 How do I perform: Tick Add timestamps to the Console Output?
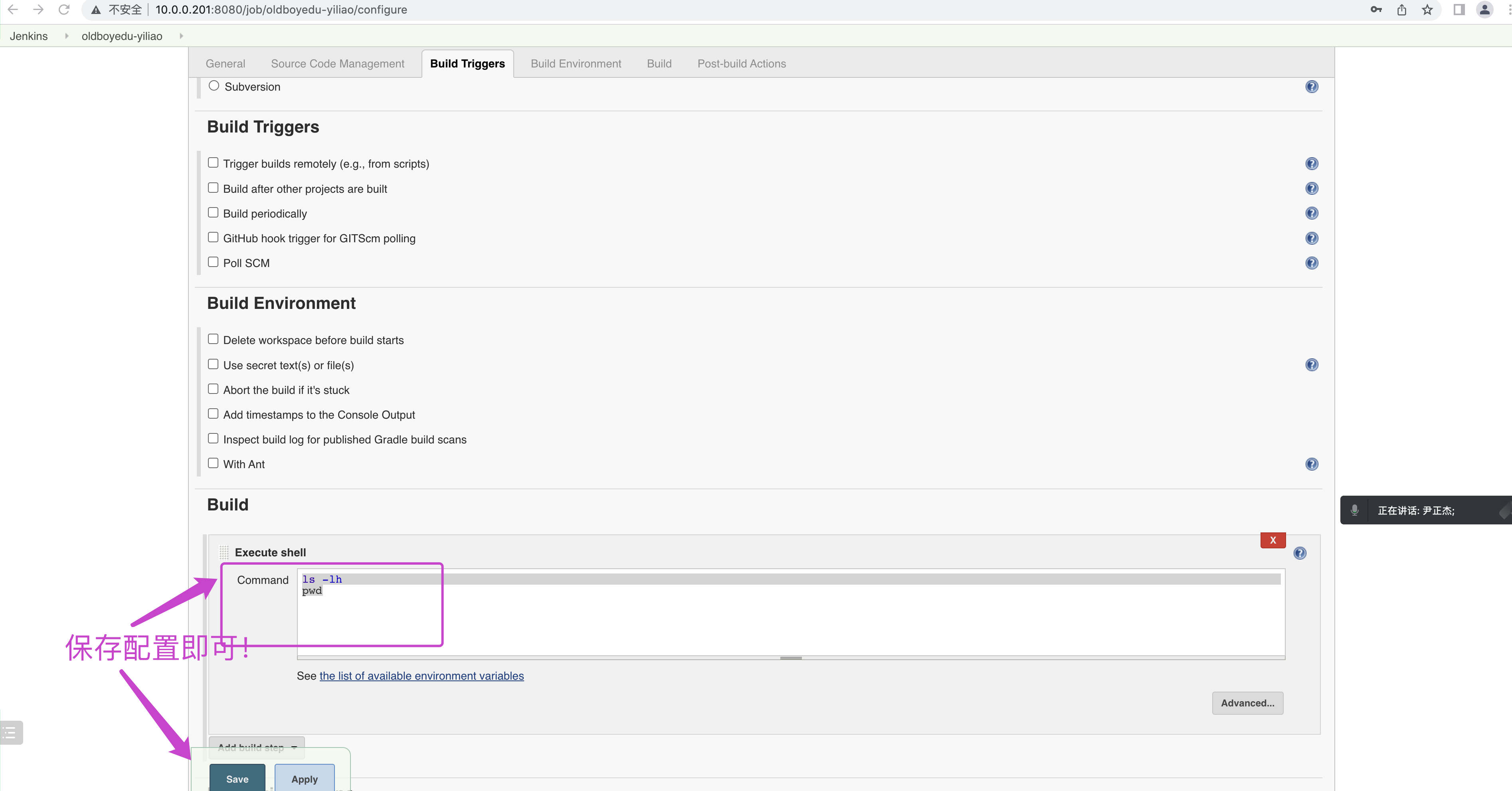click(x=213, y=414)
